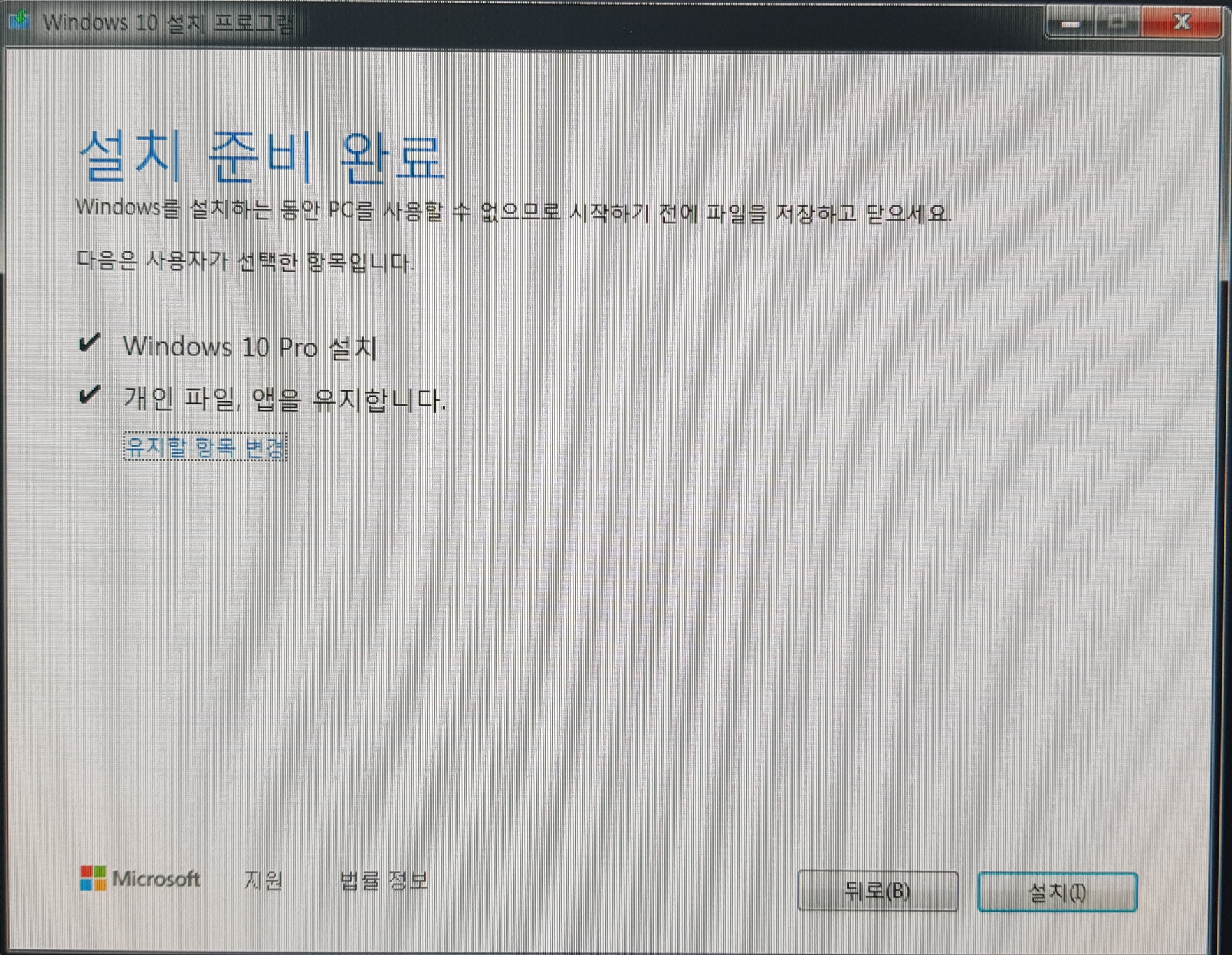
Task: Click the checkmark beside Windows 10 Pro 설치
Action: point(89,343)
